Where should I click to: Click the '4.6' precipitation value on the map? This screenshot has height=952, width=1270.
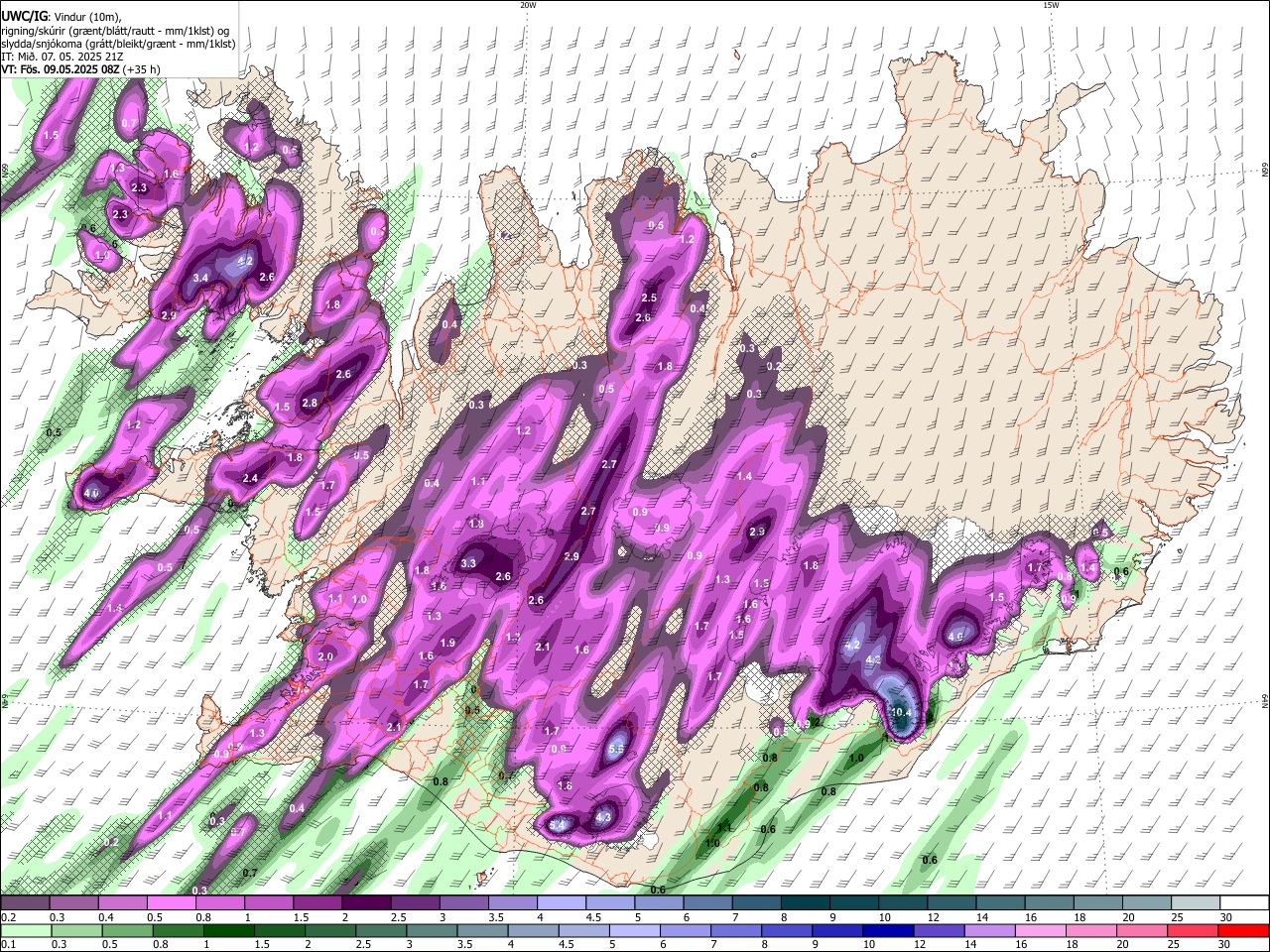(956, 637)
